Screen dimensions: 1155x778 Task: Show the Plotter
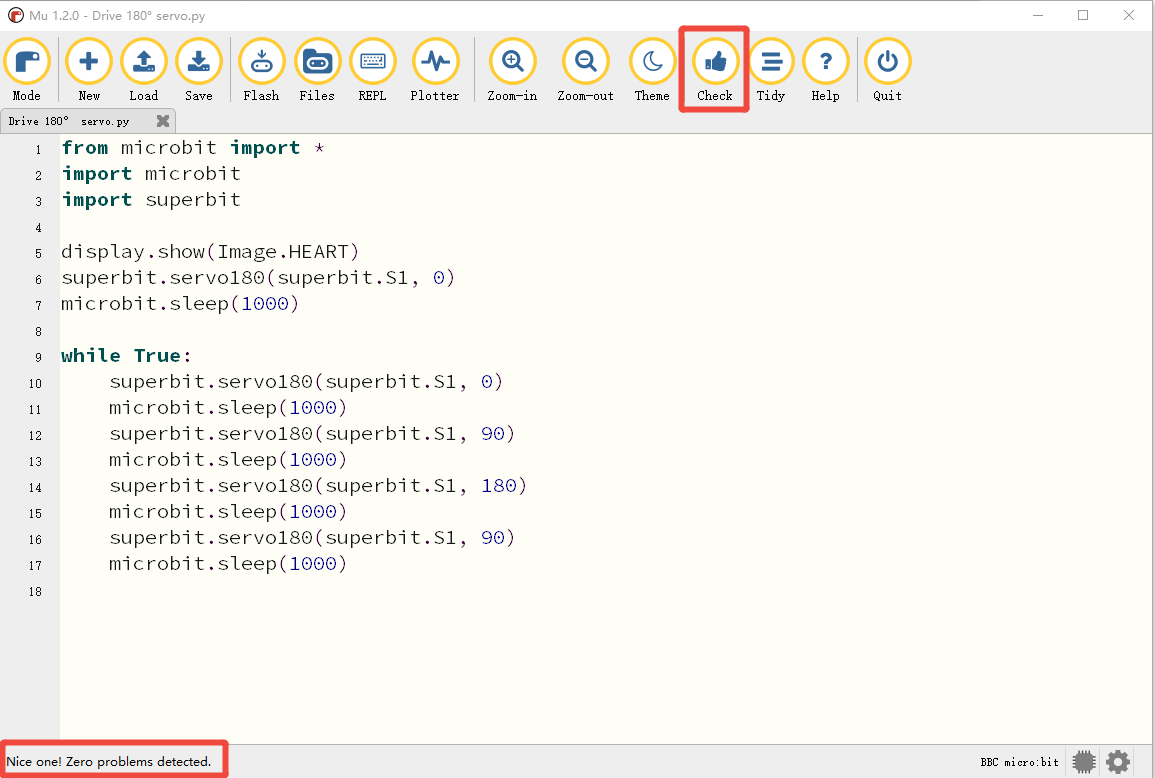pyautogui.click(x=435, y=71)
